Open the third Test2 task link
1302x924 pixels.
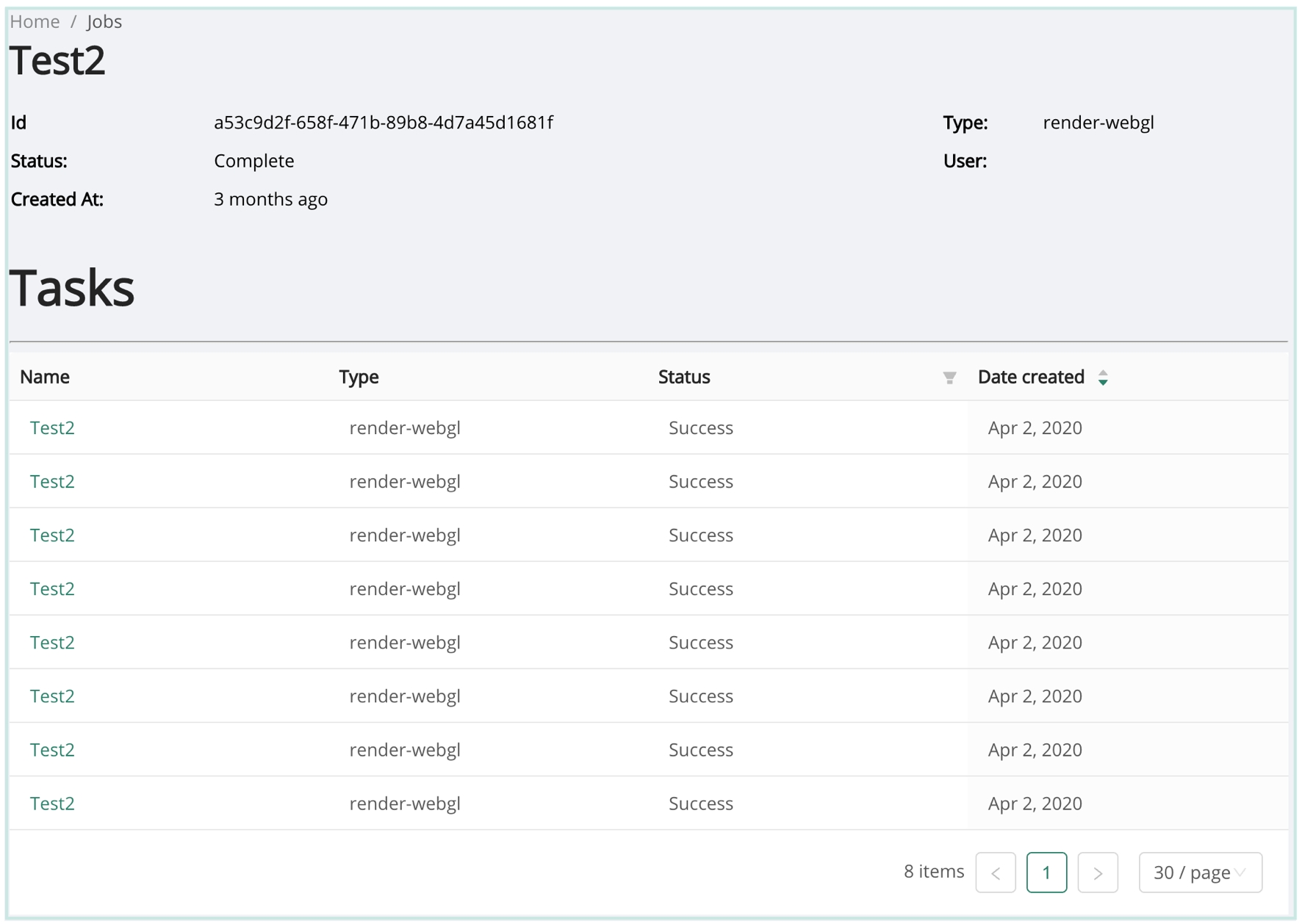52,535
